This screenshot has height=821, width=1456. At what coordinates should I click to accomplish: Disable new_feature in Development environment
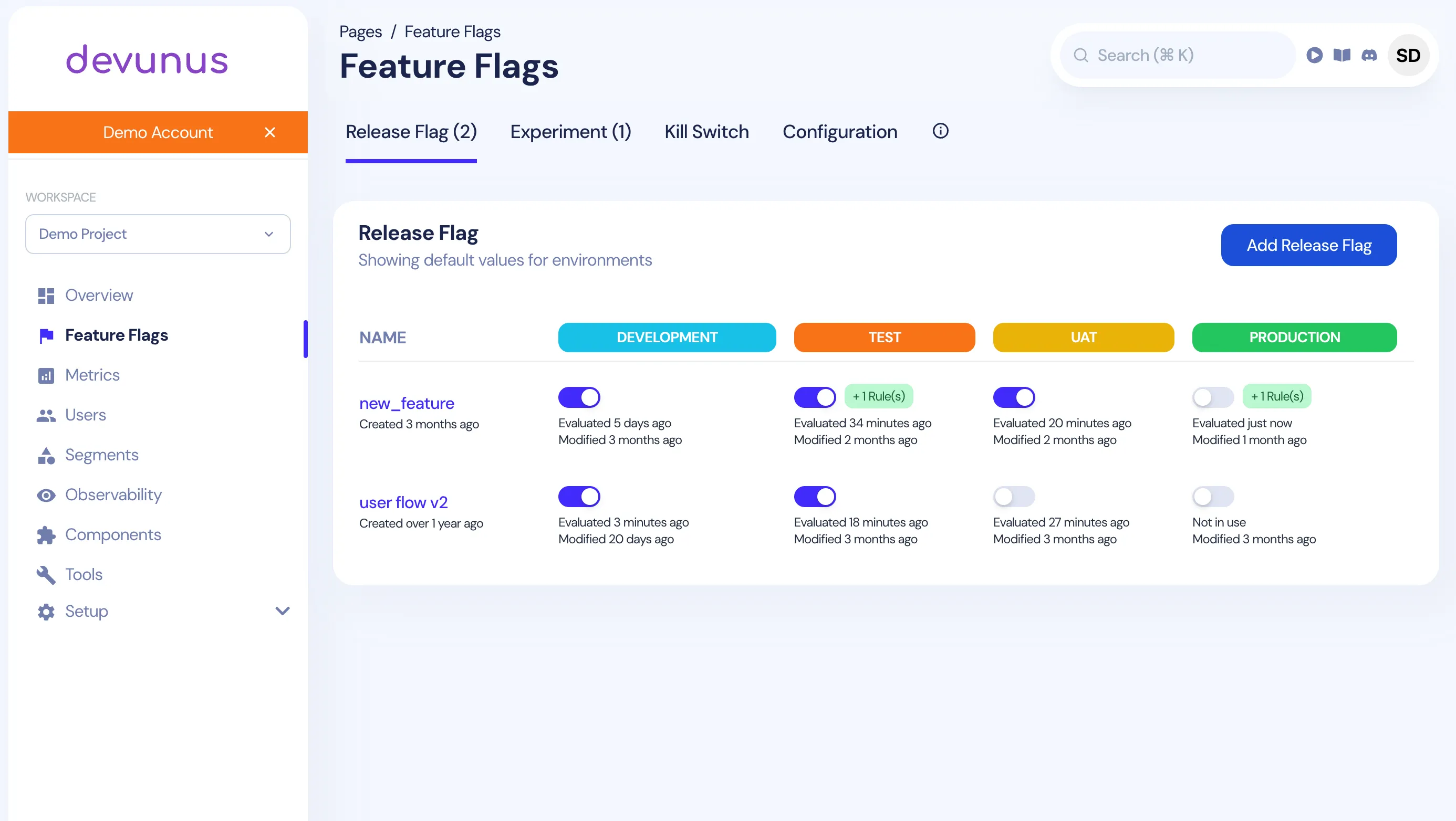(579, 397)
